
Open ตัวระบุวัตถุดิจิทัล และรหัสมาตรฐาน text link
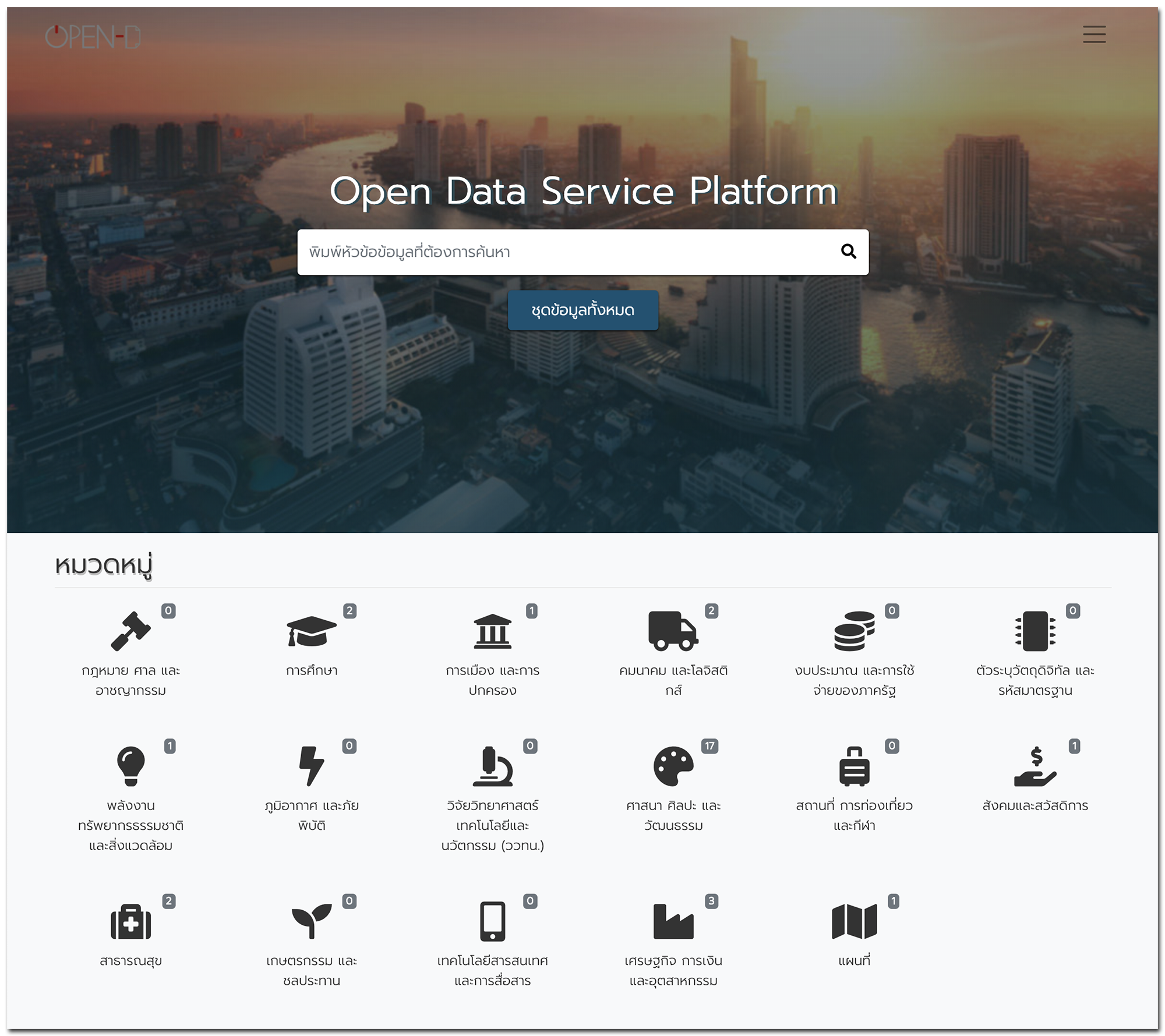pyautogui.click(x=1036, y=680)
